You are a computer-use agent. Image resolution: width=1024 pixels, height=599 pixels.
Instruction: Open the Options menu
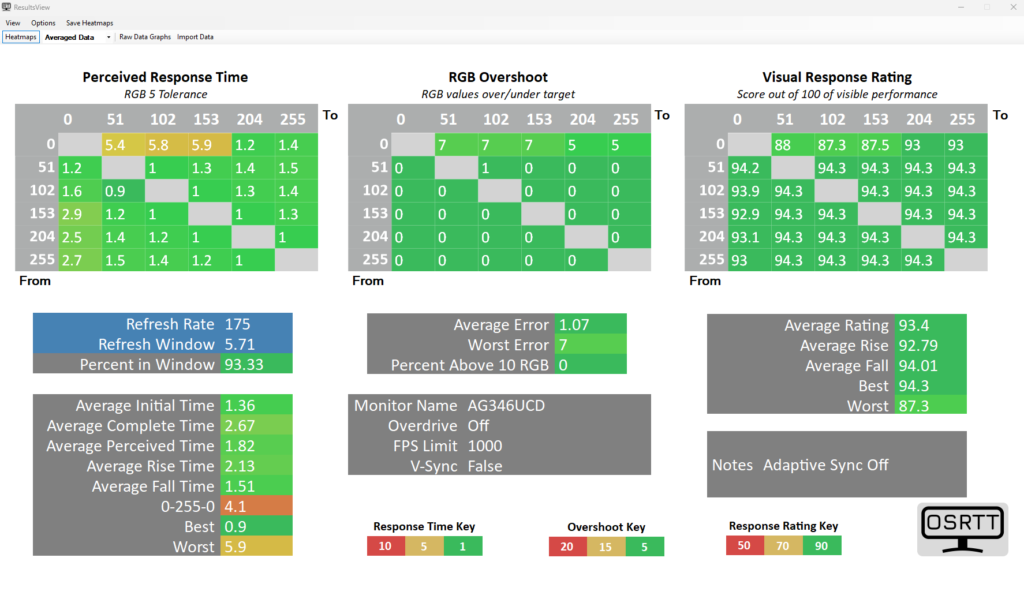point(43,22)
